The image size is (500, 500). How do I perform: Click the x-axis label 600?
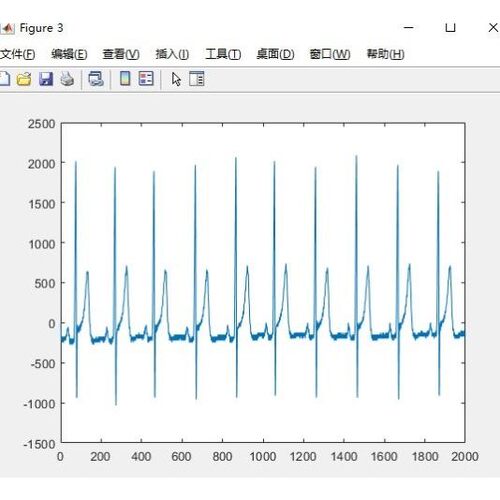coord(181,457)
